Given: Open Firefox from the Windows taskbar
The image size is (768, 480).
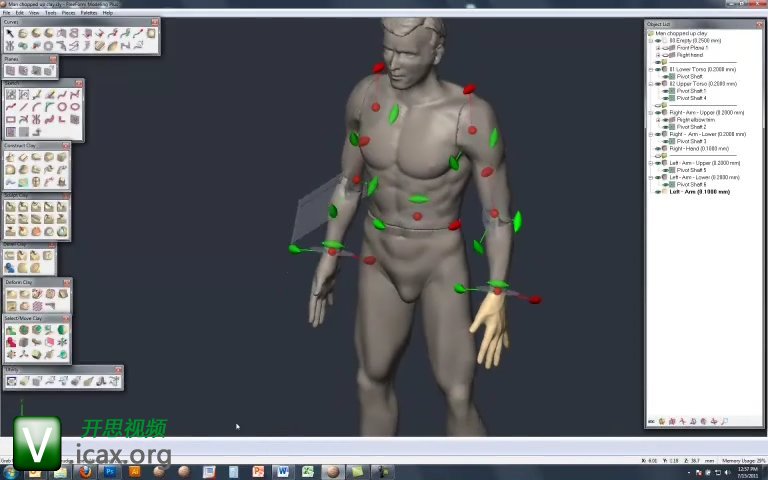Looking at the screenshot, I should [85, 471].
